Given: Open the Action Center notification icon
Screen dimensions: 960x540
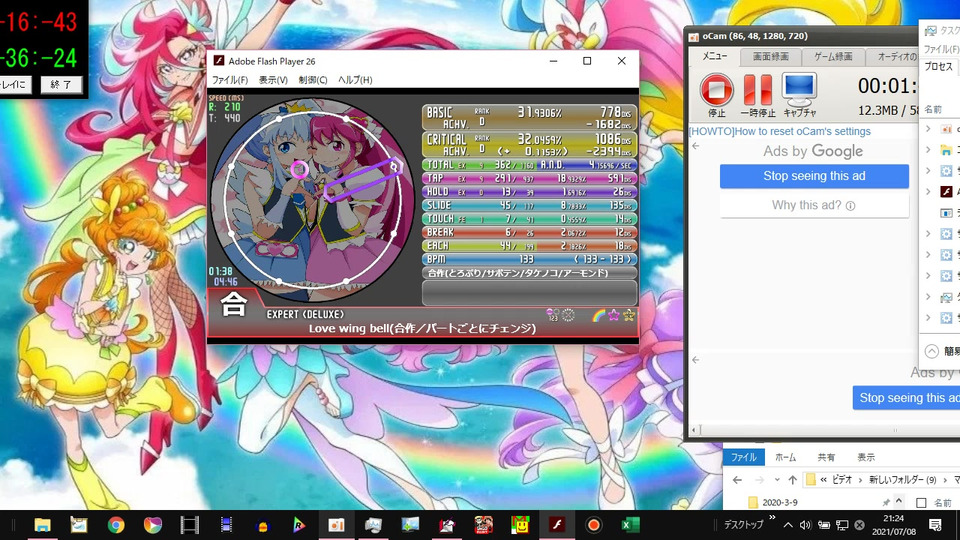Looking at the screenshot, I should pyautogui.click(x=935, y=525).
